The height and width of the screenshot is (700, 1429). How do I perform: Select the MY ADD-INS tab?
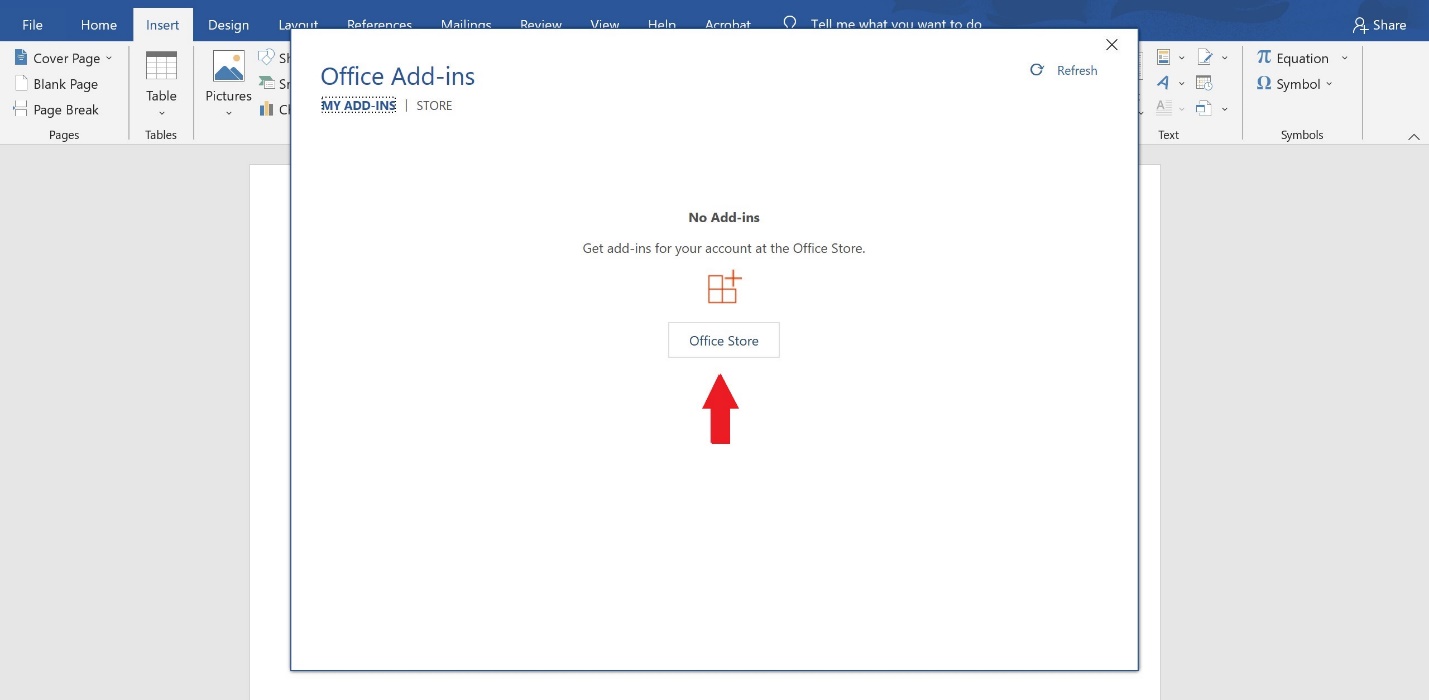[358, 105]
